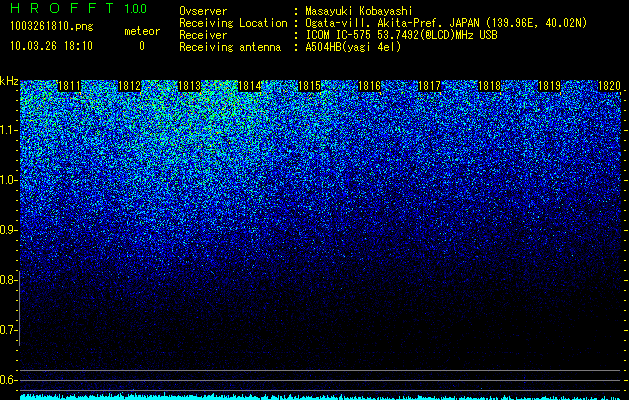Click the 1816 time marker

(369, 86)
